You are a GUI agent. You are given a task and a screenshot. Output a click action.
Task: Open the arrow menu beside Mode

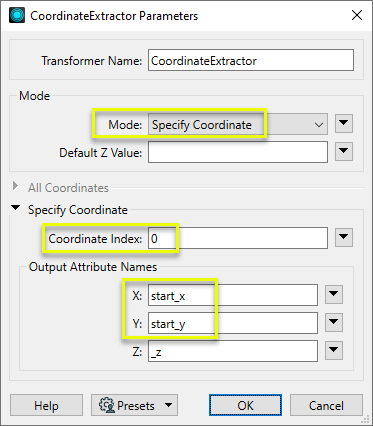(344, 124)
